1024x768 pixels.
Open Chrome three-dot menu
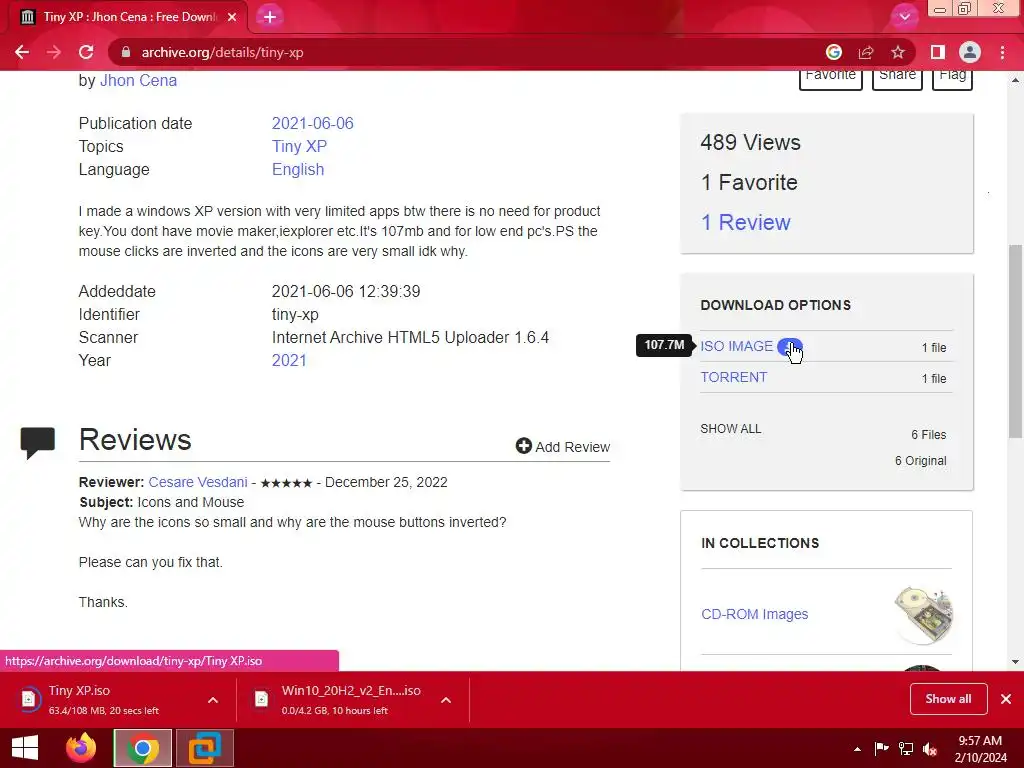[x=1002, y=52]
